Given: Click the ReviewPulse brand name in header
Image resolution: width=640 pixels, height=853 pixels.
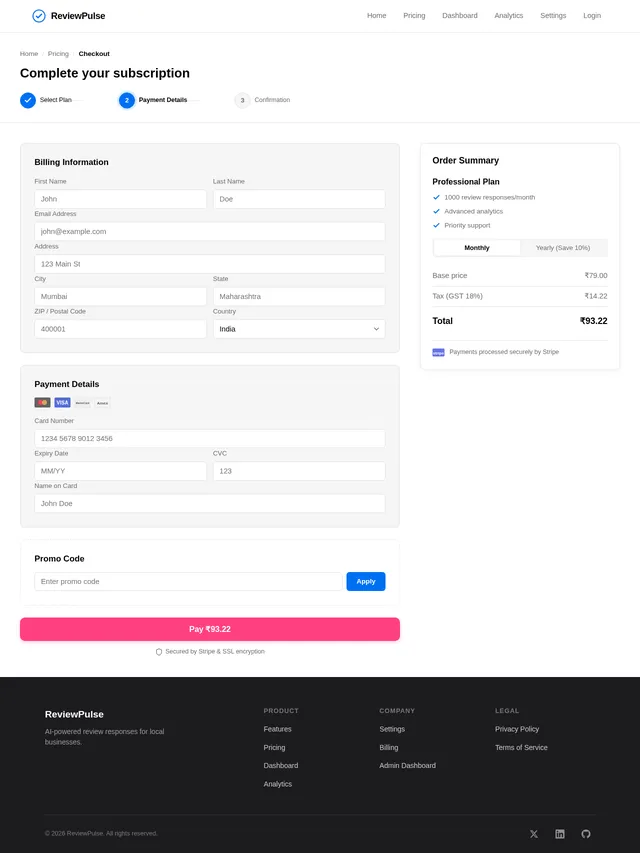Looking at the screenshot, I should click(78, 16).
